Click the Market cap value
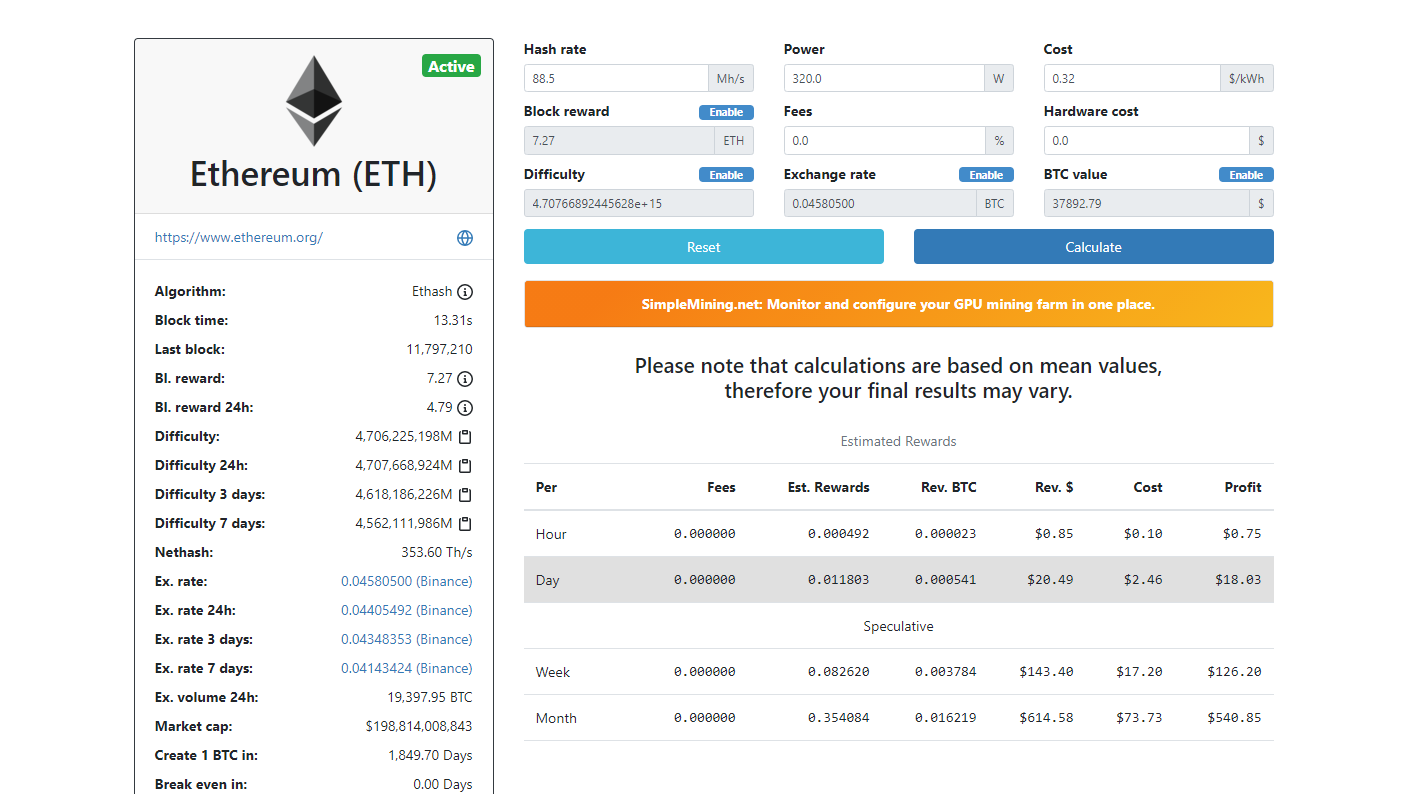The height and width of the screenshot is (794, 1420). 419,727
